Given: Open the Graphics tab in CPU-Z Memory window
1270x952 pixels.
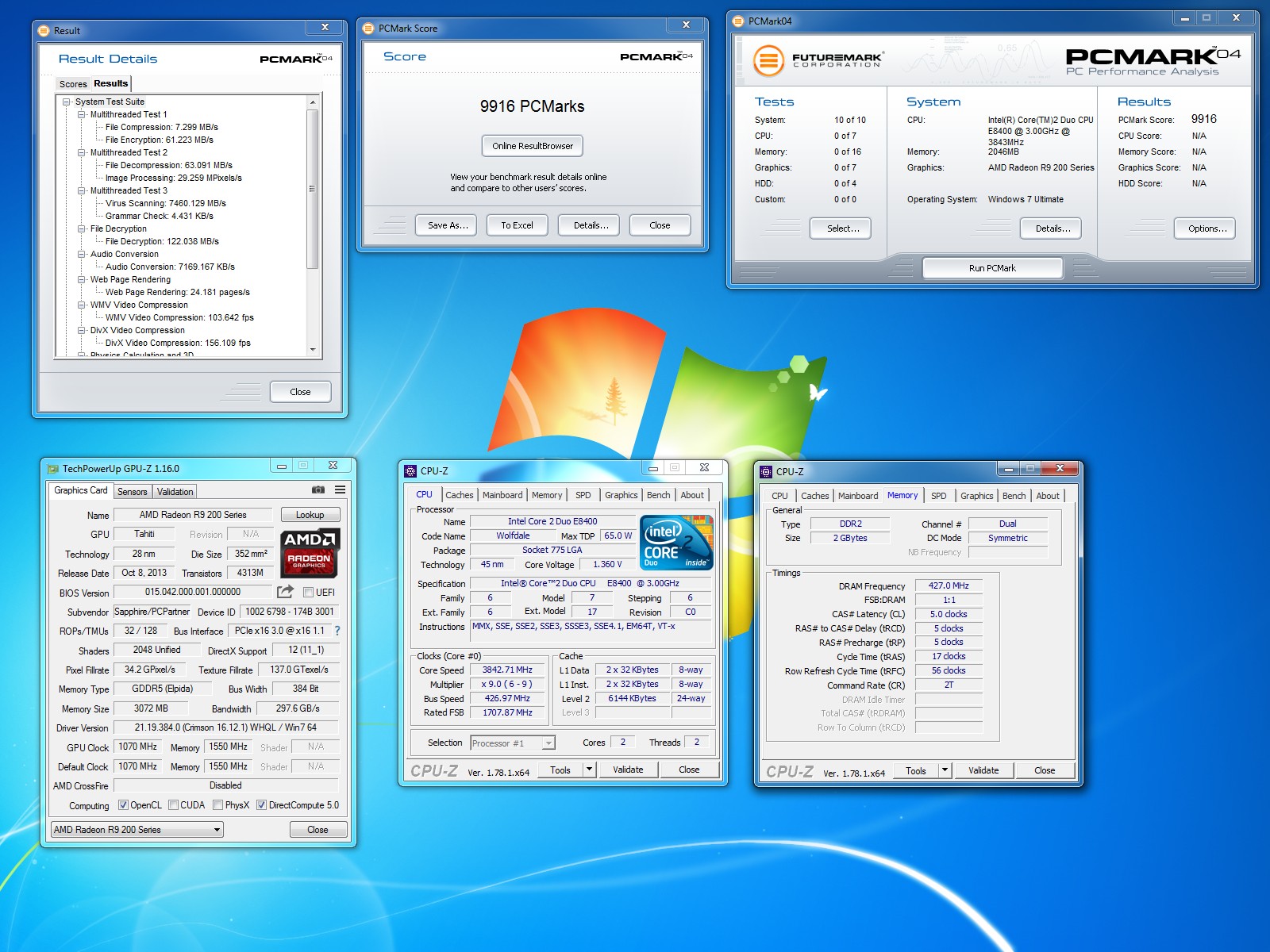Looking at the screenshot, I should [976, 496].
